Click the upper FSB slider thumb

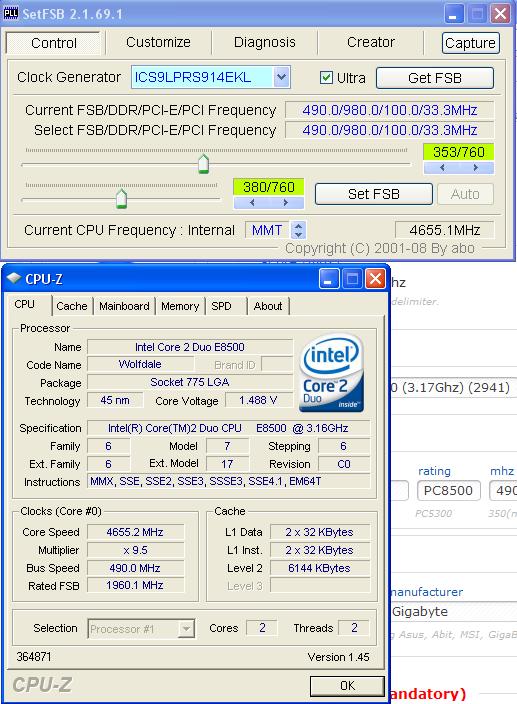click(x=203, y=164)
